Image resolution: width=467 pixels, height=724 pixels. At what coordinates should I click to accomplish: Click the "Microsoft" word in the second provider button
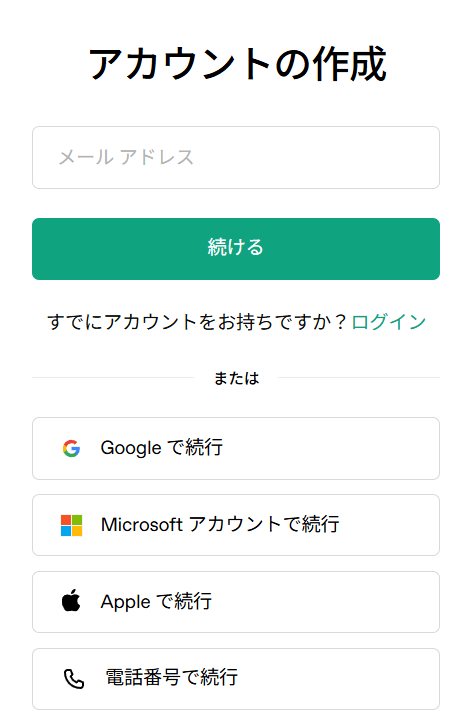tap(142, 525)
